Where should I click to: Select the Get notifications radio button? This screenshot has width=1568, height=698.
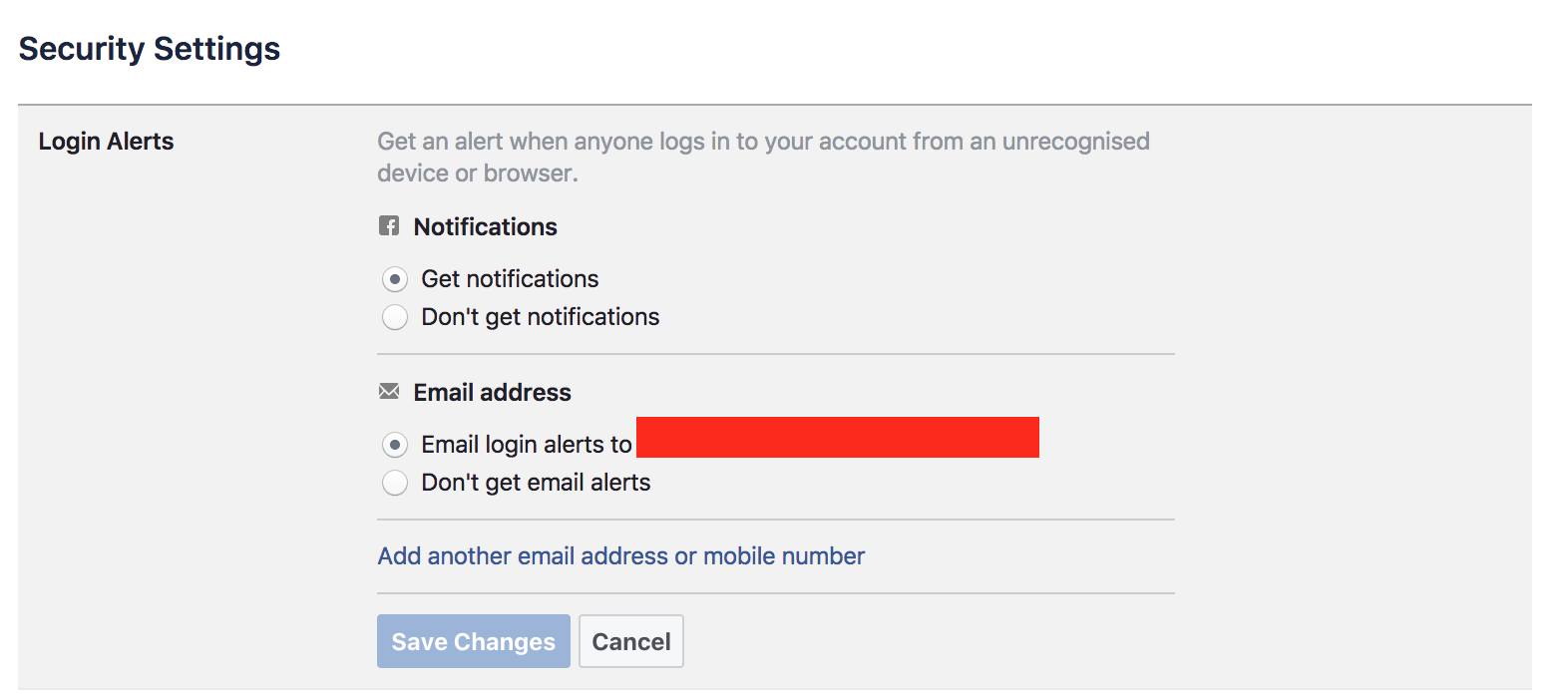point(395,279)
